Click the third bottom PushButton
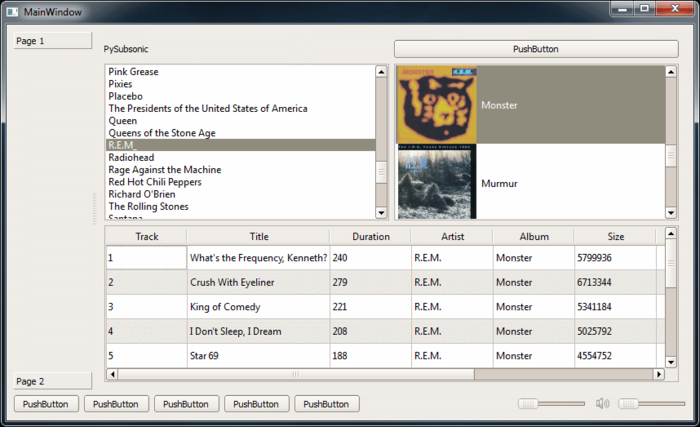This screenshot has width=700, height=427. (x=186, y=404)
